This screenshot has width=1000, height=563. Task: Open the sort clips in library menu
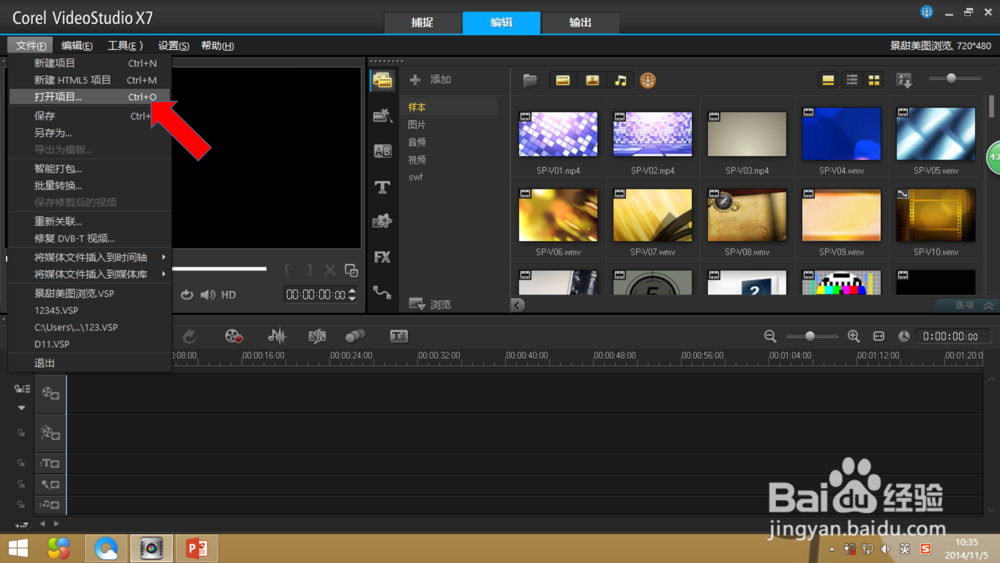click(x=904, y=80)
